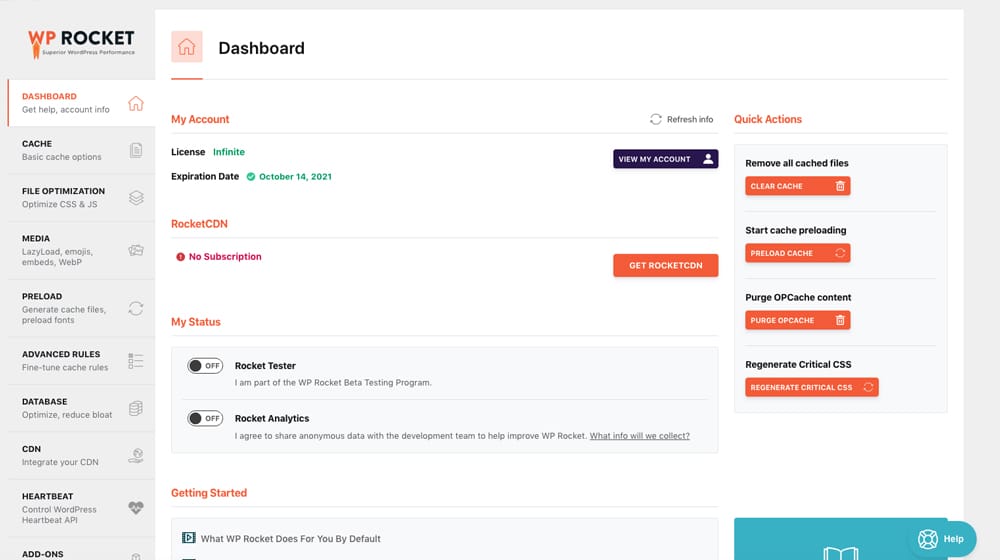Click the Heartbeat heart icon
This screenshot has width=1000, height=560.
[x=136, y=508]
